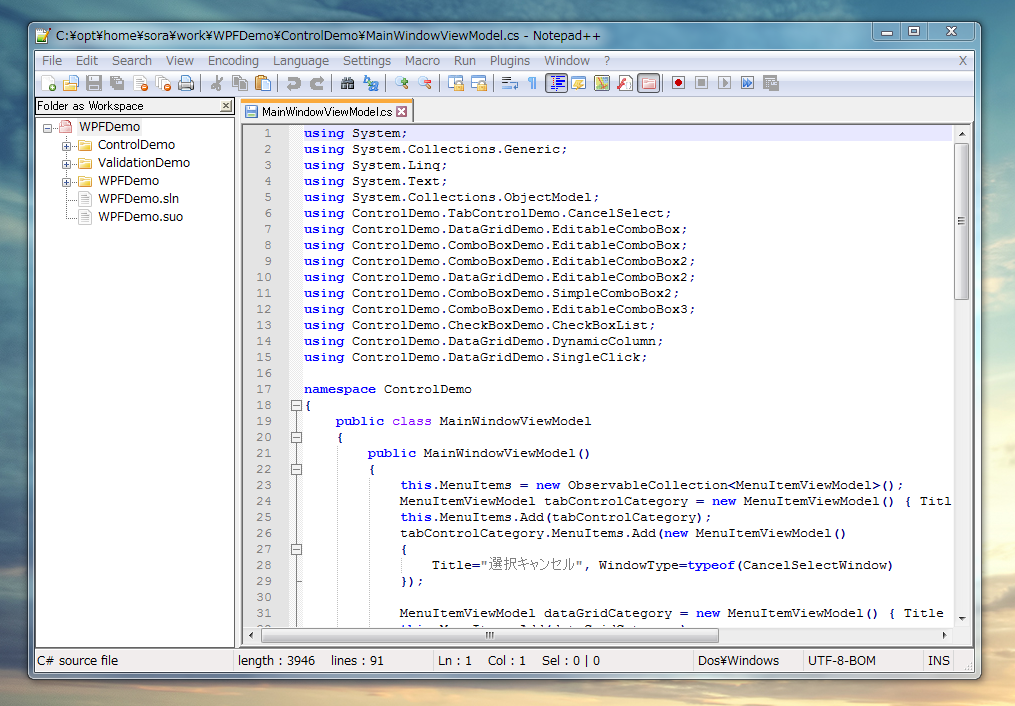1015x706 pixels.
Task: Click the Undo arrow icon
Action: (x=294, y=83)
